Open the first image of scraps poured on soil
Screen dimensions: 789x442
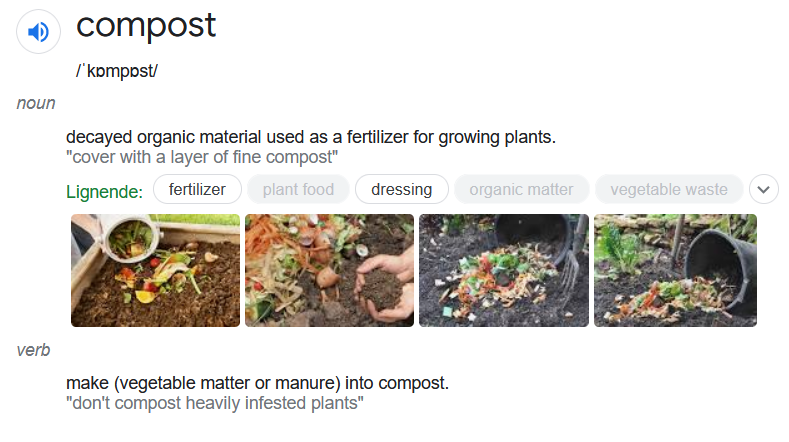[x=155, y=270]
